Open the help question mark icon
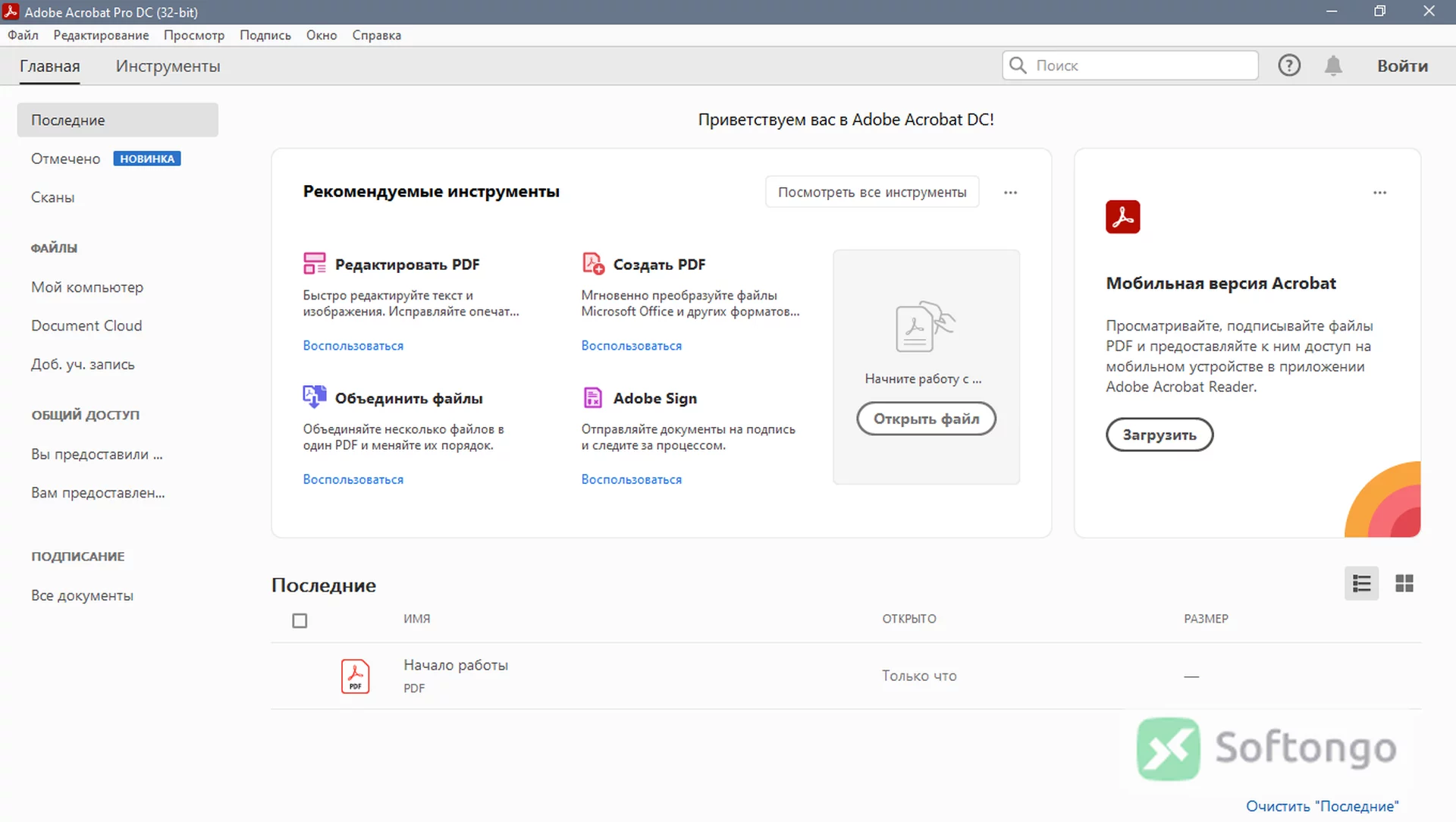 (1289, 65)
